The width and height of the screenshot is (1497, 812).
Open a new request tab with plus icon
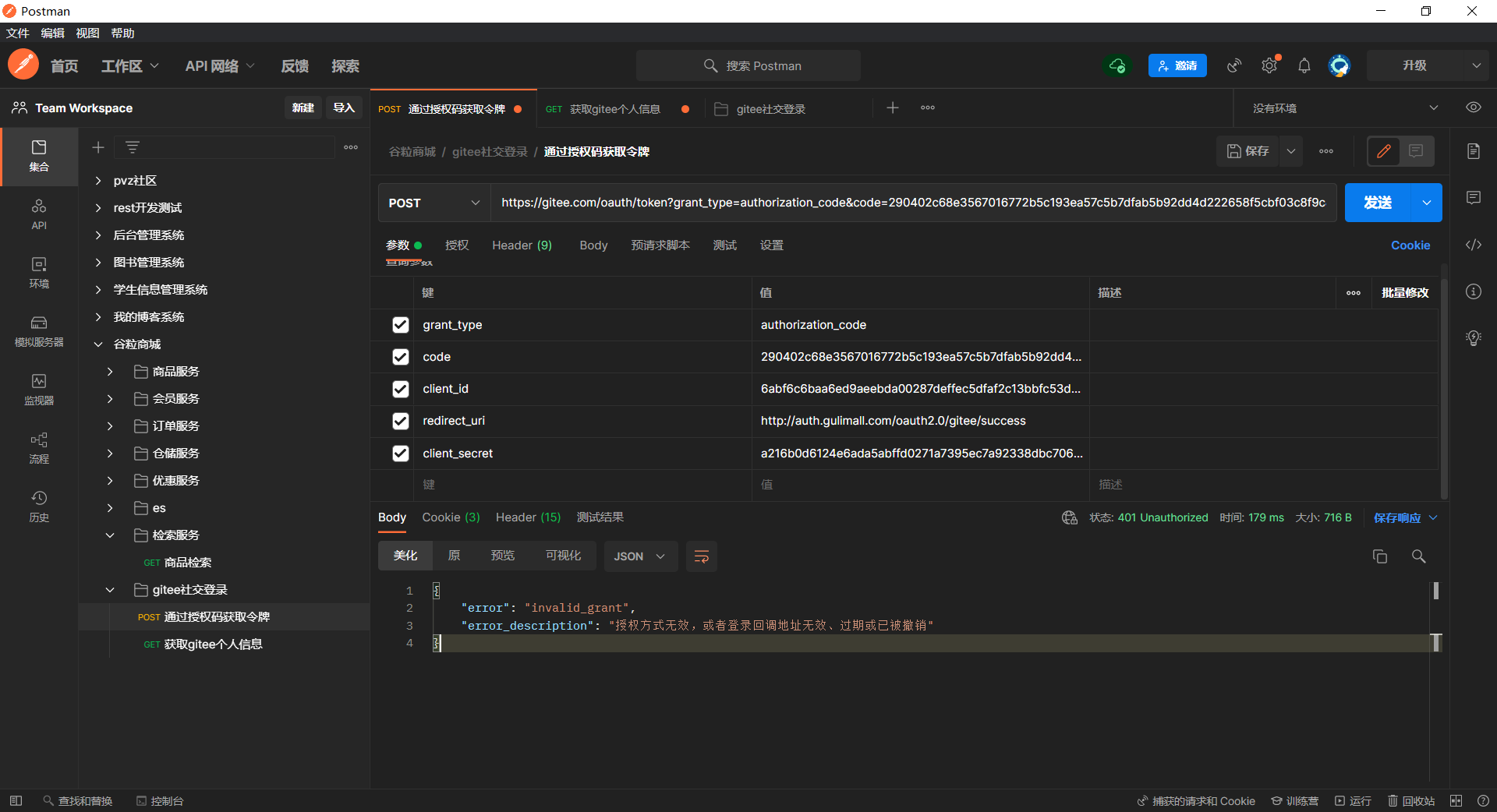(x=893, y=108)
